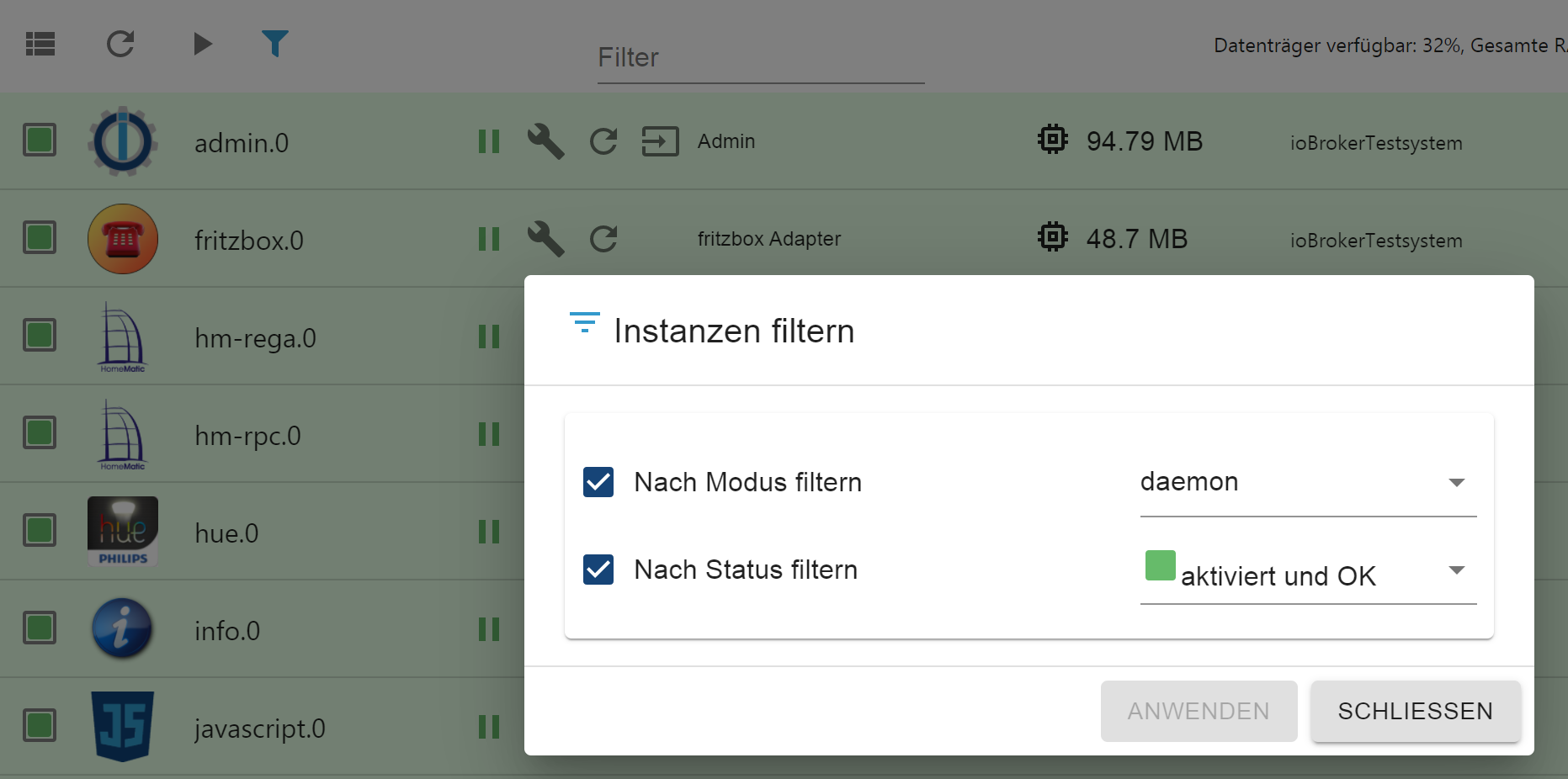
Task: Uncheck Nach Modus filtern
Action: pyautogui.click(x=598, y=482)
